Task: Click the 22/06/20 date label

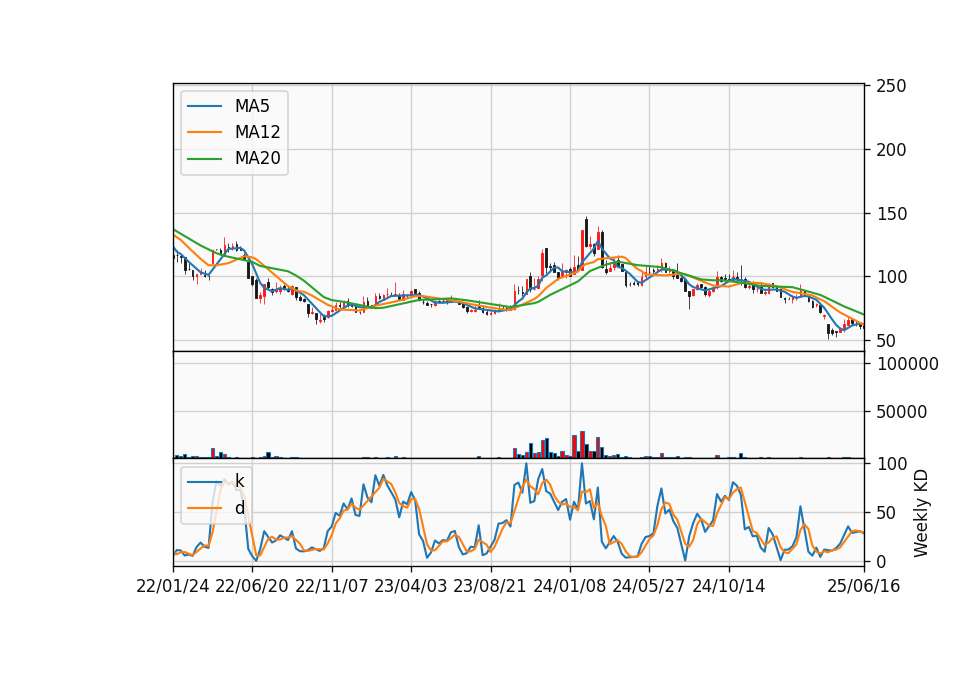Action: point(252,586)
